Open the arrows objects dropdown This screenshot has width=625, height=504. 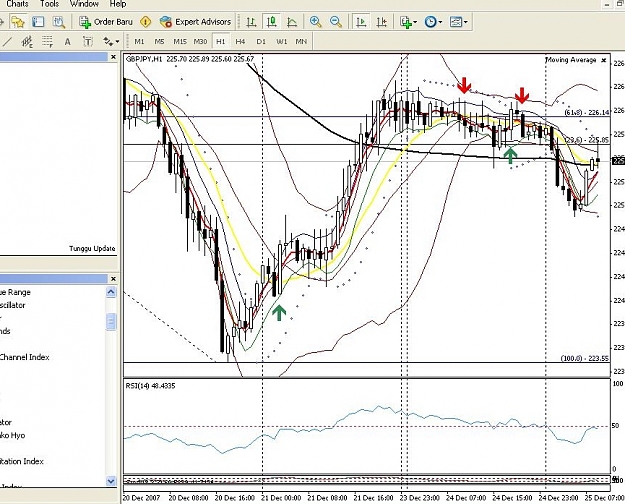tap(111, 41)
